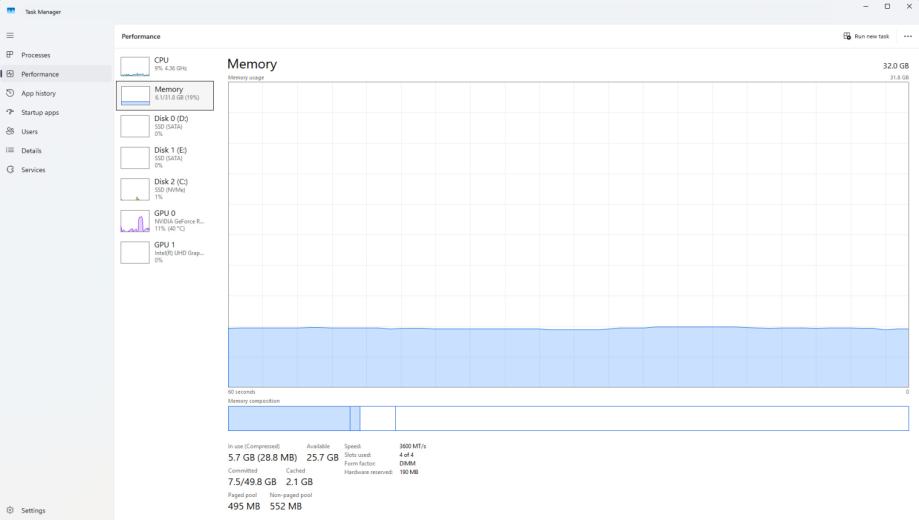Click the '60 seconds' graph label

(x=241, y=392)
